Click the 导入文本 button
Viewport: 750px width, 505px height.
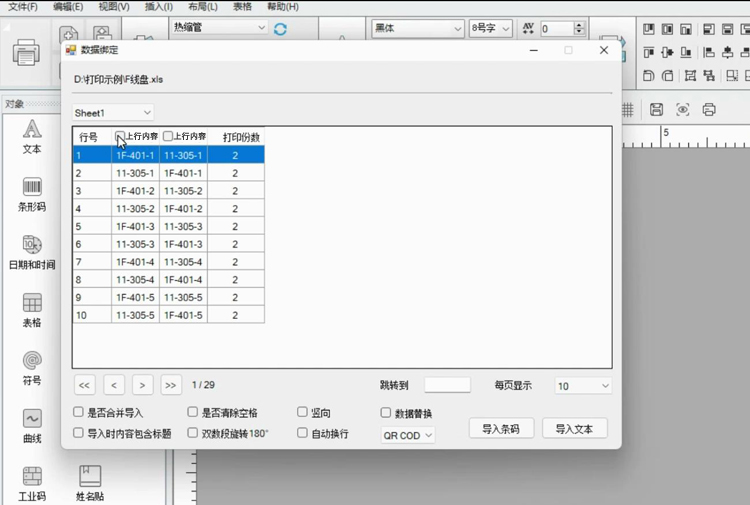click(x=574, y=429)
